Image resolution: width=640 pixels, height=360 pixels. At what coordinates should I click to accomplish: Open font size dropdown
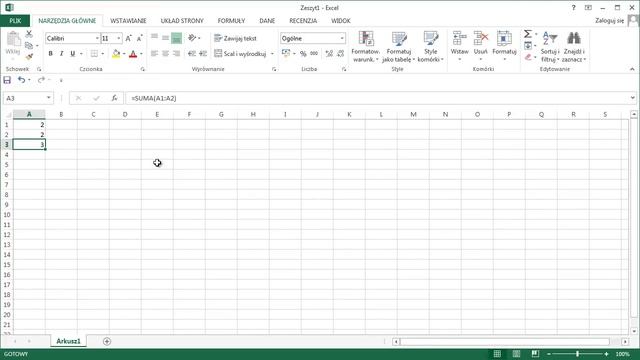[x=119, y=38]
